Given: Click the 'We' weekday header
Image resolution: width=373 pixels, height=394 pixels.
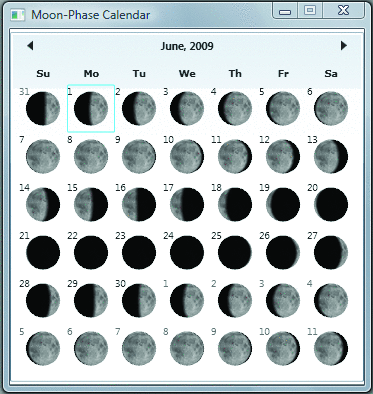Looking at the screenshot, I should tap(187, 74).
